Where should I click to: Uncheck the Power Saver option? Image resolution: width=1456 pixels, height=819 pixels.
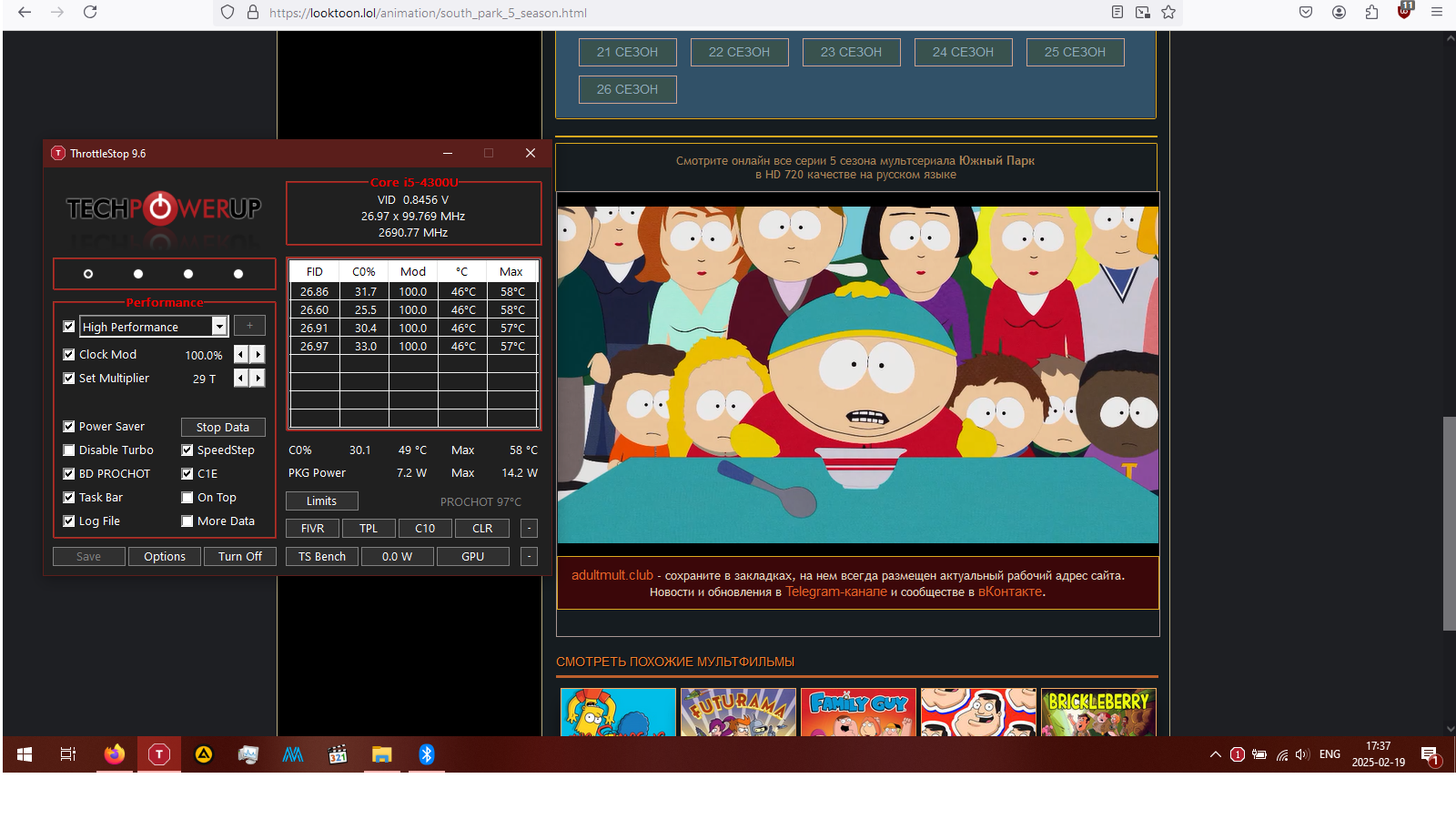pyautogui.click(x=68, y=427)
